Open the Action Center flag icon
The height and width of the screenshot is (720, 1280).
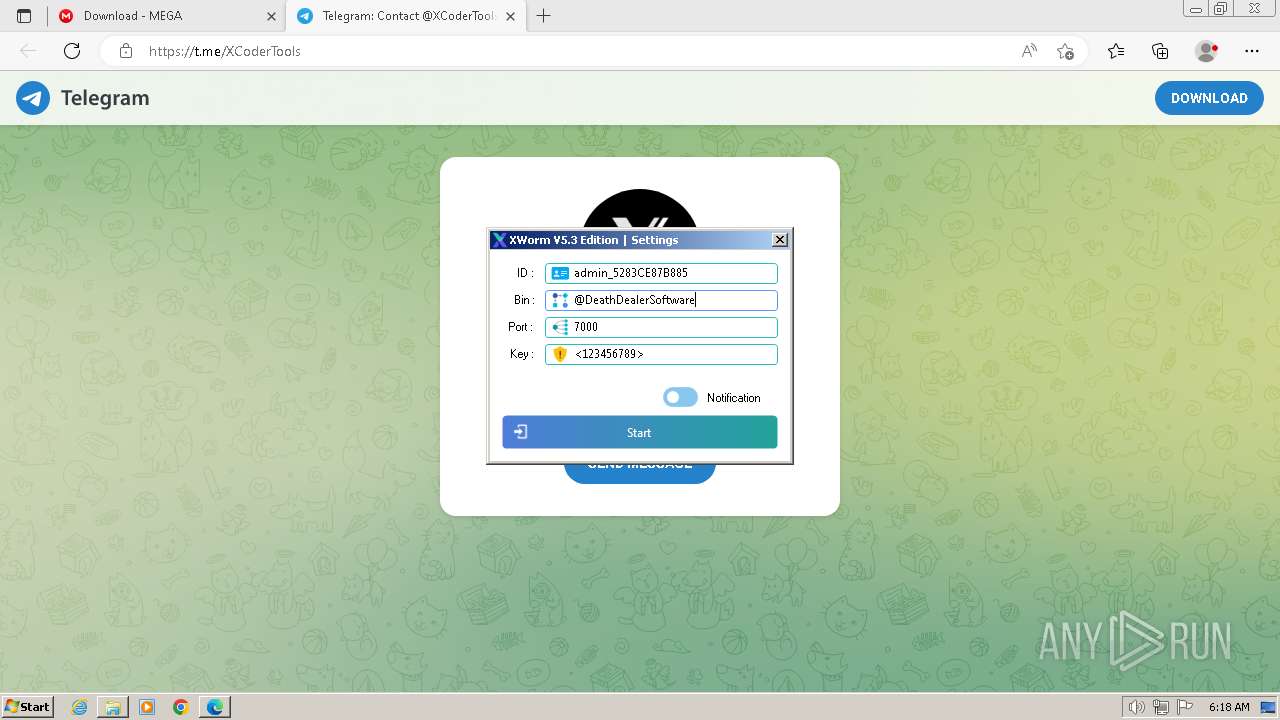click(x=1185, y=707)
